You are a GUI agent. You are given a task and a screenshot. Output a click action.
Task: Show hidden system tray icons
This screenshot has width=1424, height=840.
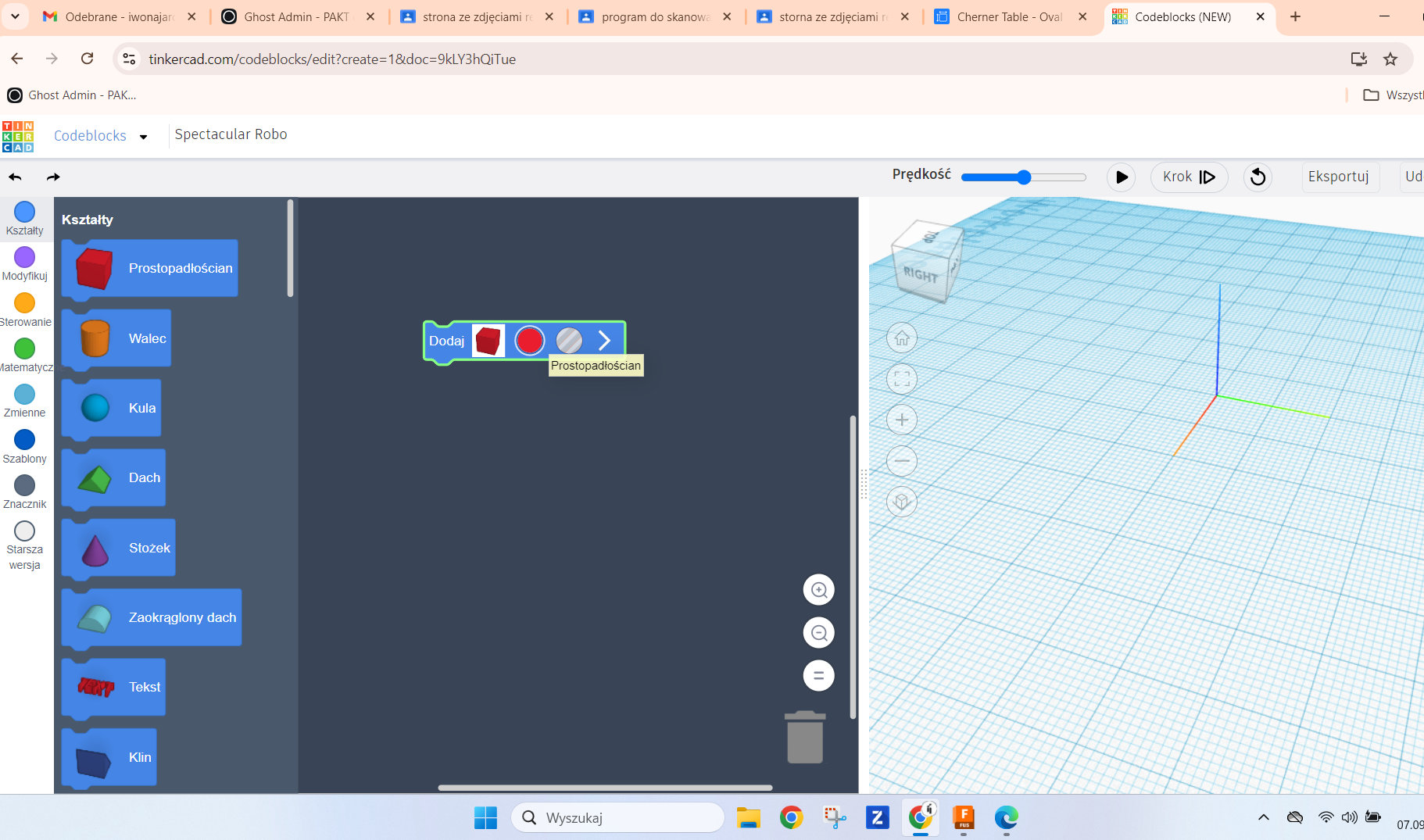click(x=1263, y=817)
